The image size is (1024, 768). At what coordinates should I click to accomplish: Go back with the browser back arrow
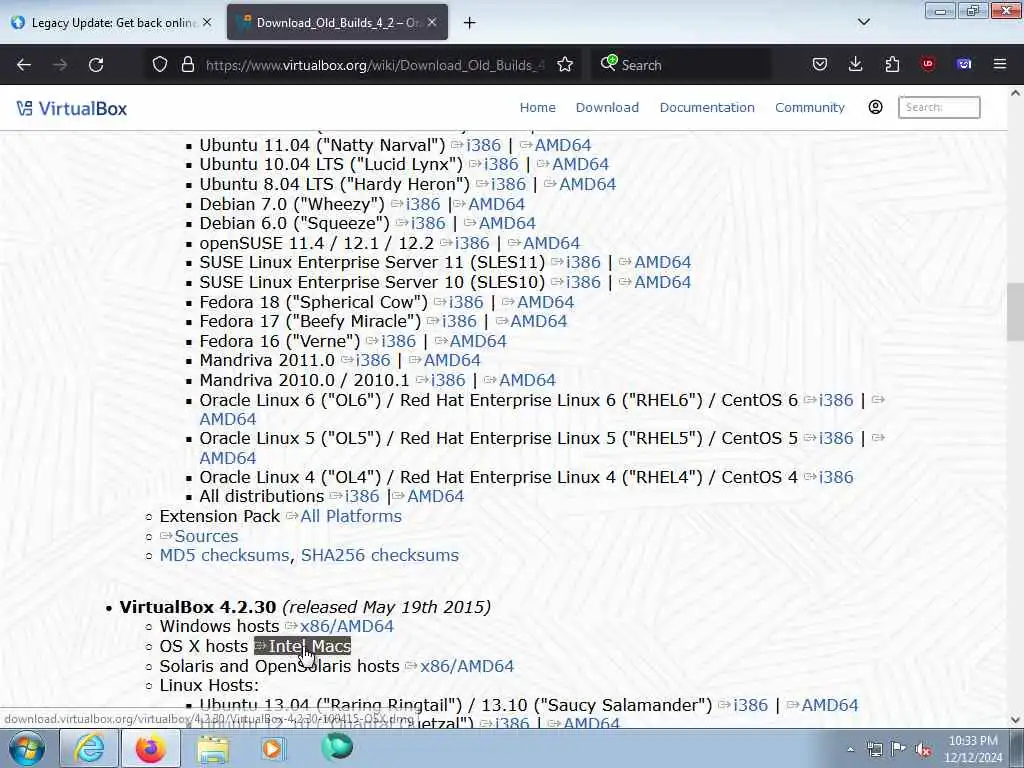click(x=24, y=65)
